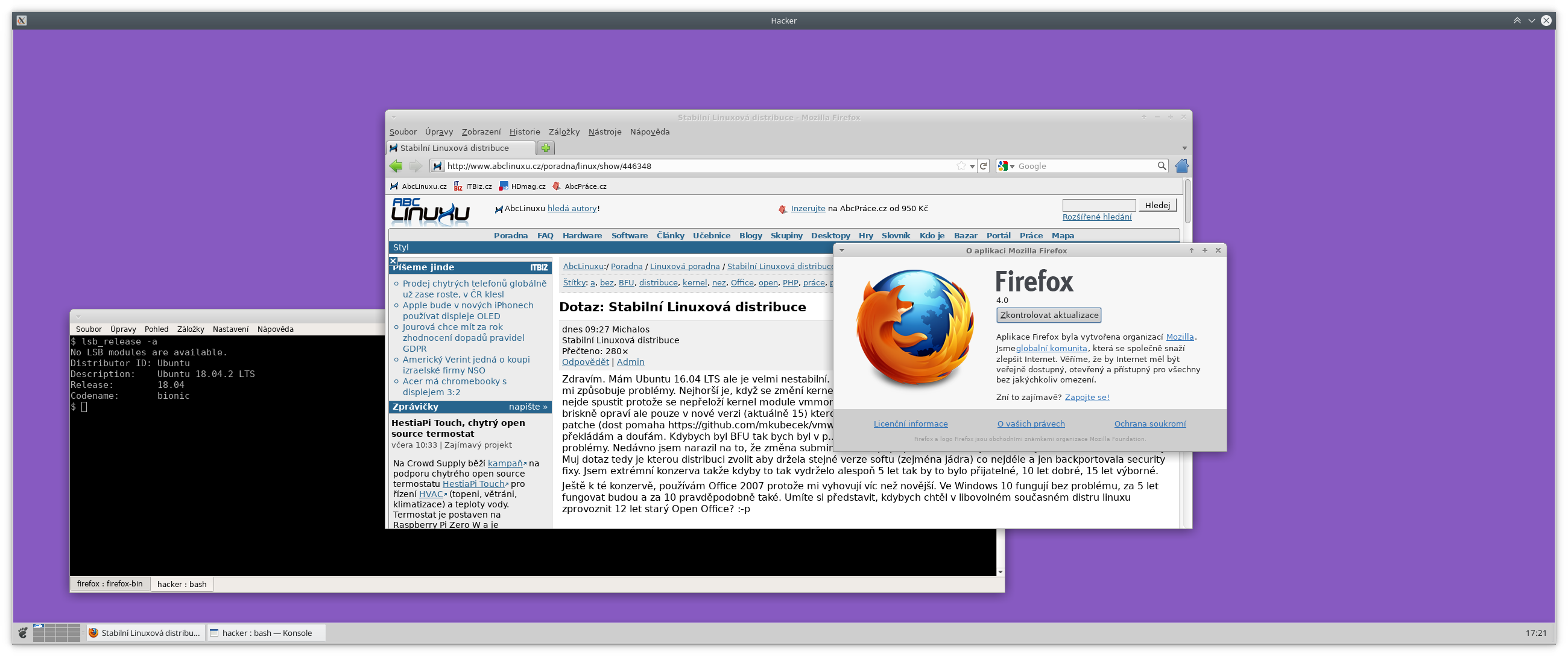Open a new tab with the green plus

point(545,148)
